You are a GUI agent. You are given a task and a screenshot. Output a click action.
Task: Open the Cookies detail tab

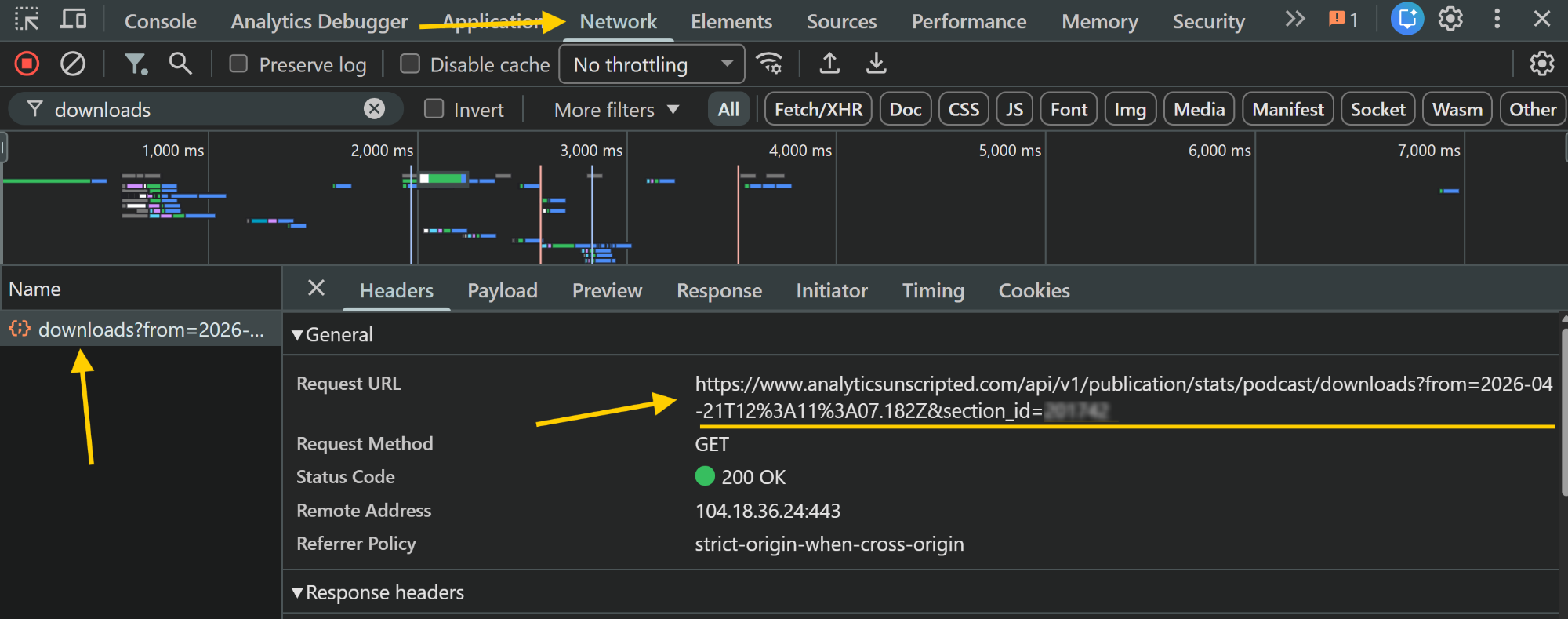tap(1034, 290)
